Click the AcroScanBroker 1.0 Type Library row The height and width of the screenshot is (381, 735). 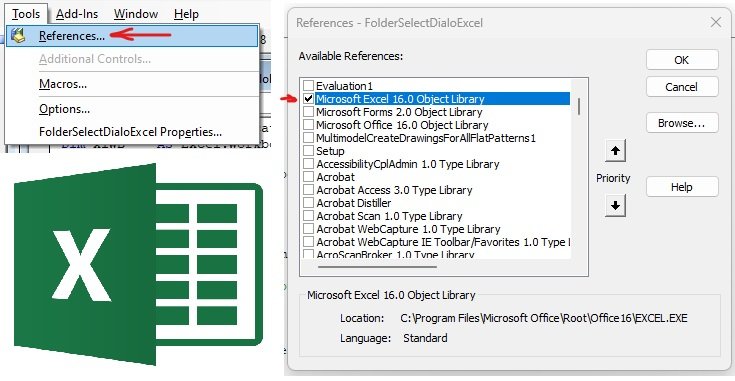[395, 254]
